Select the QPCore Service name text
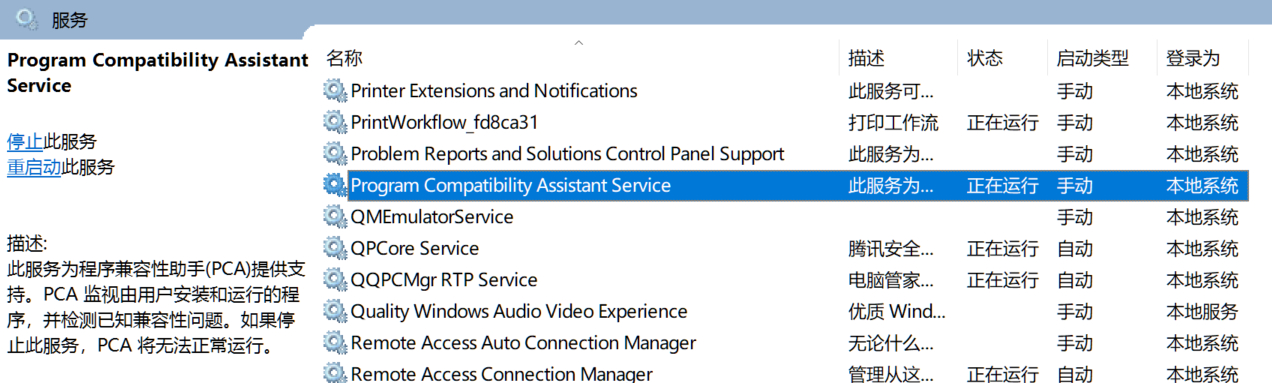 (414, 248)
